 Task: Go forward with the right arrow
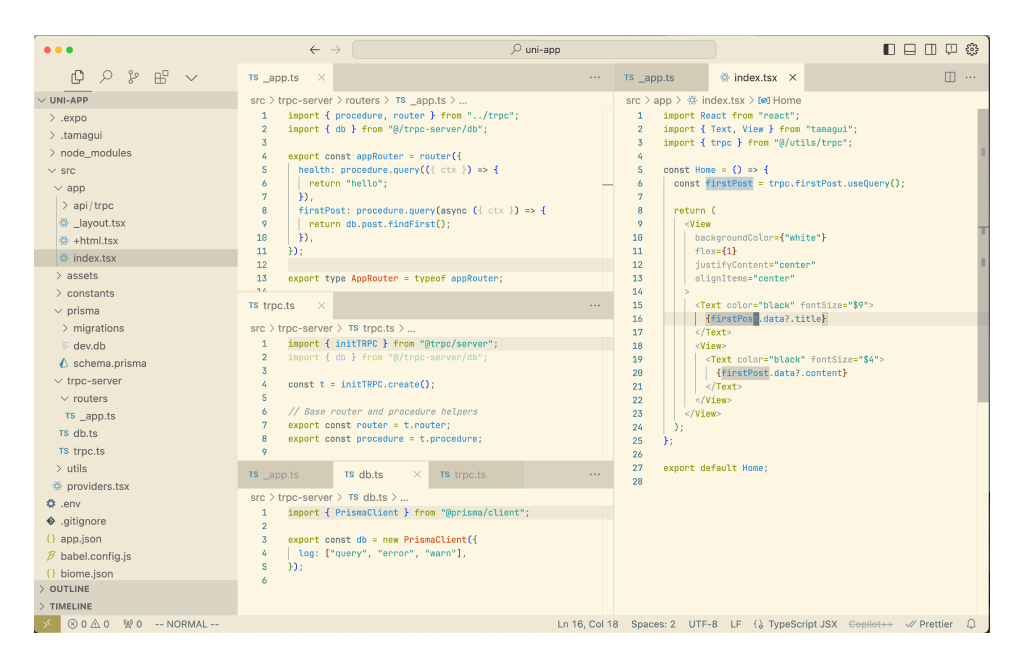[336, 50]
